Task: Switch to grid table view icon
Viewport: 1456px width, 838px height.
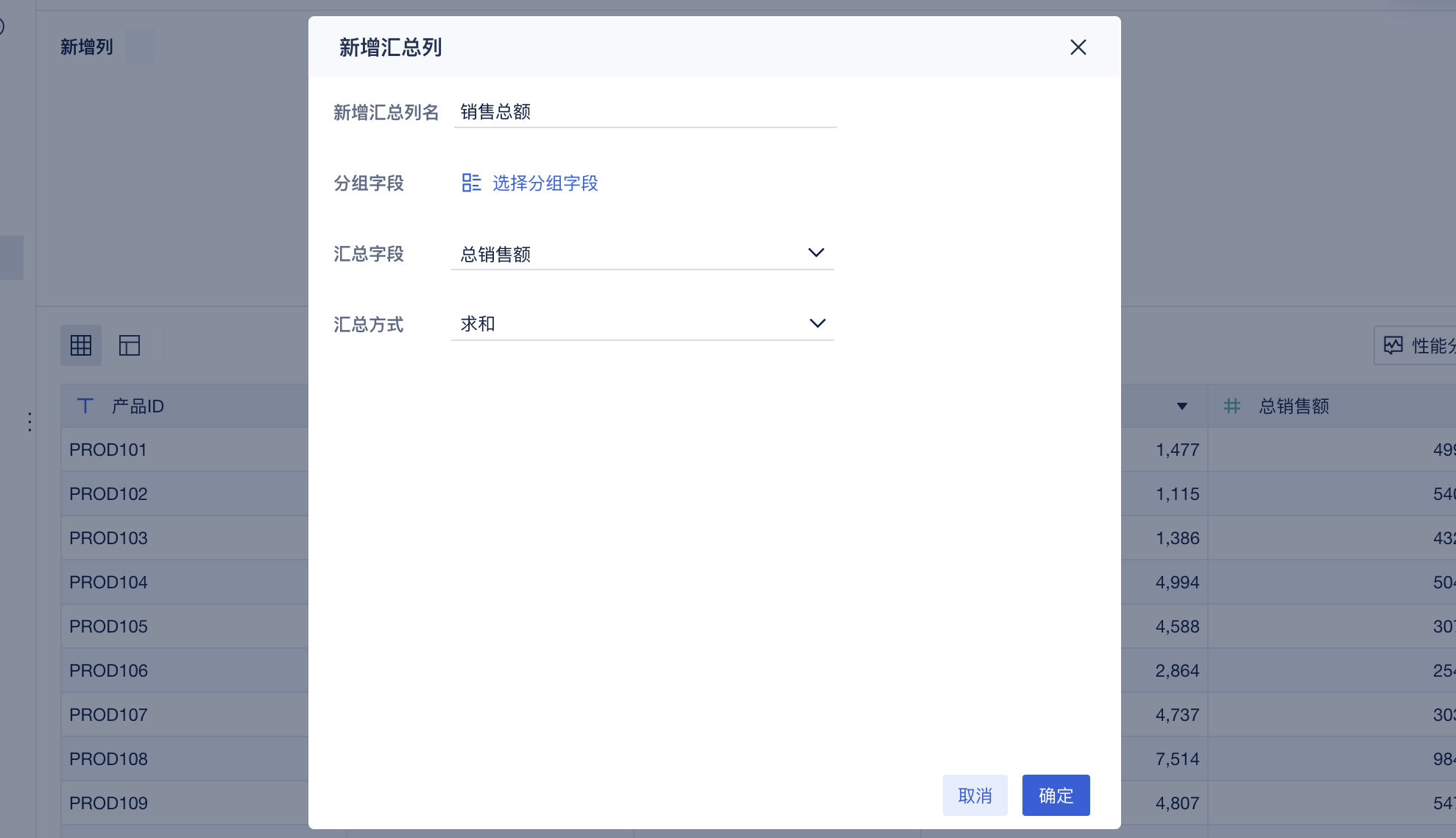Action: [x=81, y=345]
